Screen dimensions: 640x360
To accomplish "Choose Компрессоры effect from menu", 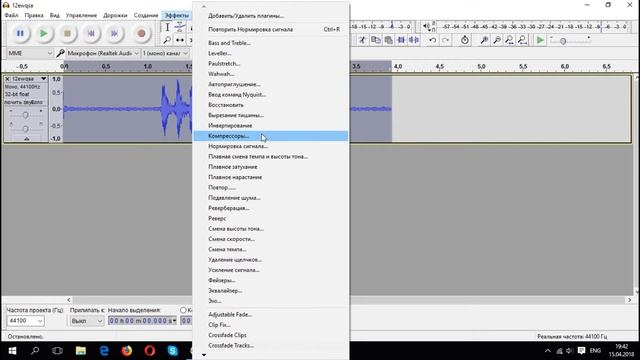I will coord(271,136).
